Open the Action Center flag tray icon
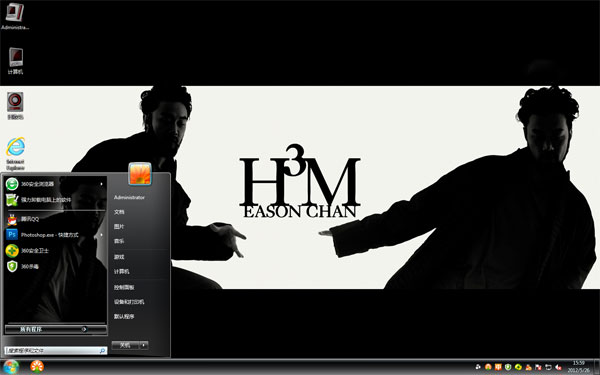This screenshot has height=375, width=600. 538,367
